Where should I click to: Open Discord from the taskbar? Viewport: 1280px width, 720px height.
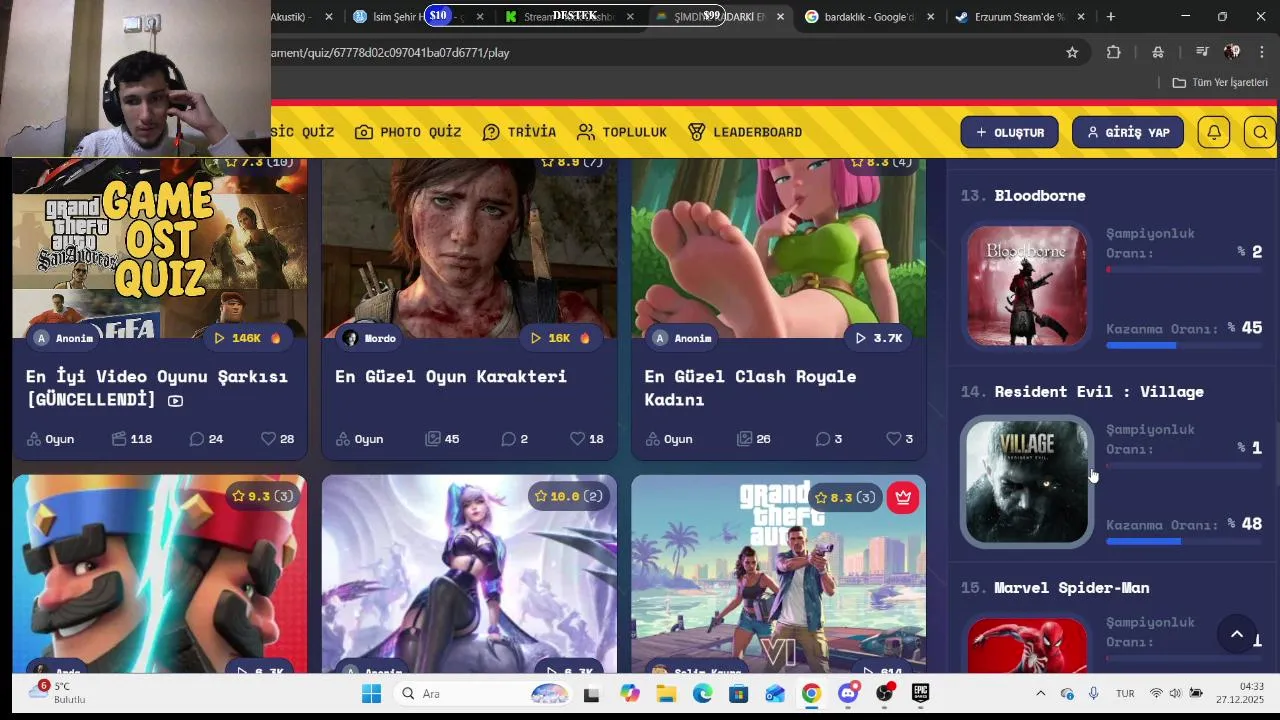[x=847, y=693]
